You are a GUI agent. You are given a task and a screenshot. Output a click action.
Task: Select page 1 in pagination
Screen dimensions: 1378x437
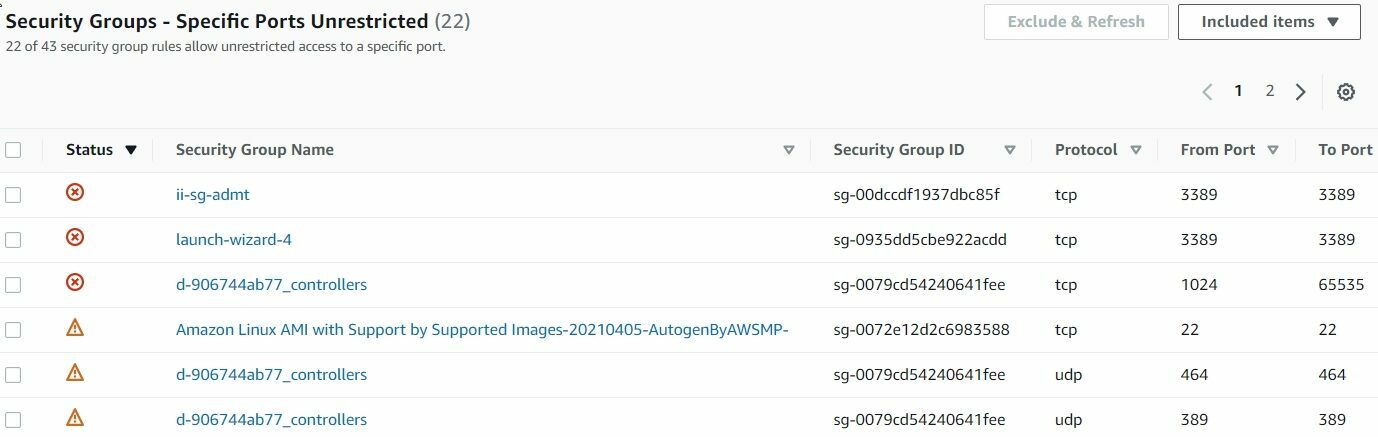point(1238,91)
